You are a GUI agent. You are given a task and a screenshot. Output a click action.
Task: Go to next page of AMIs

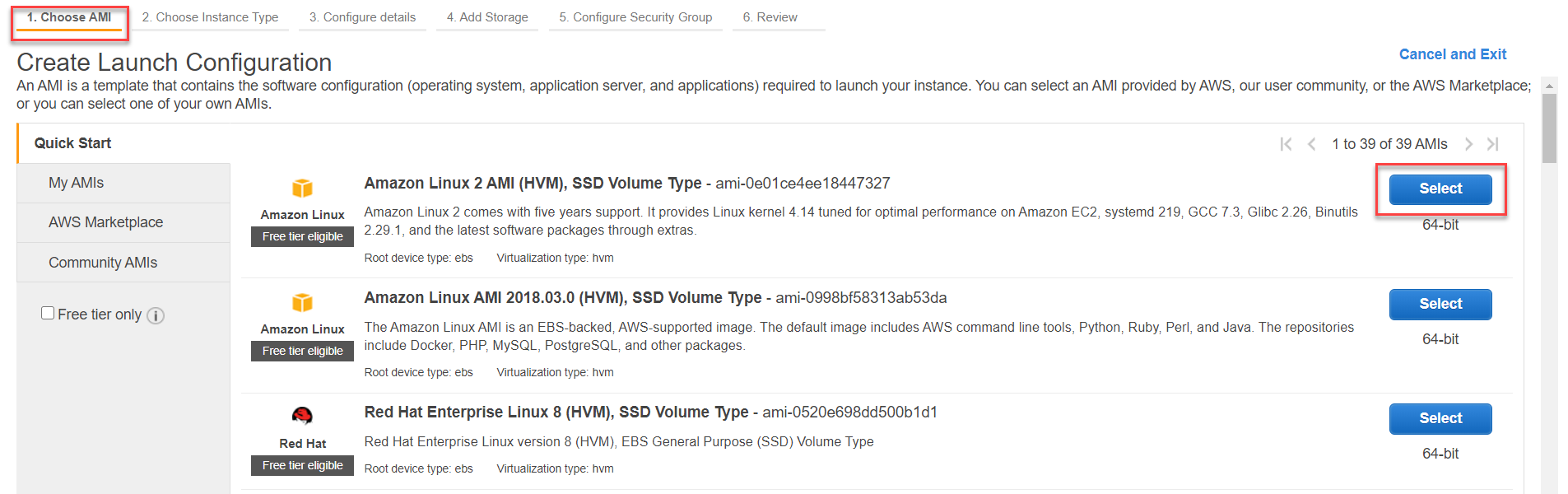[x=1468, y=144]
